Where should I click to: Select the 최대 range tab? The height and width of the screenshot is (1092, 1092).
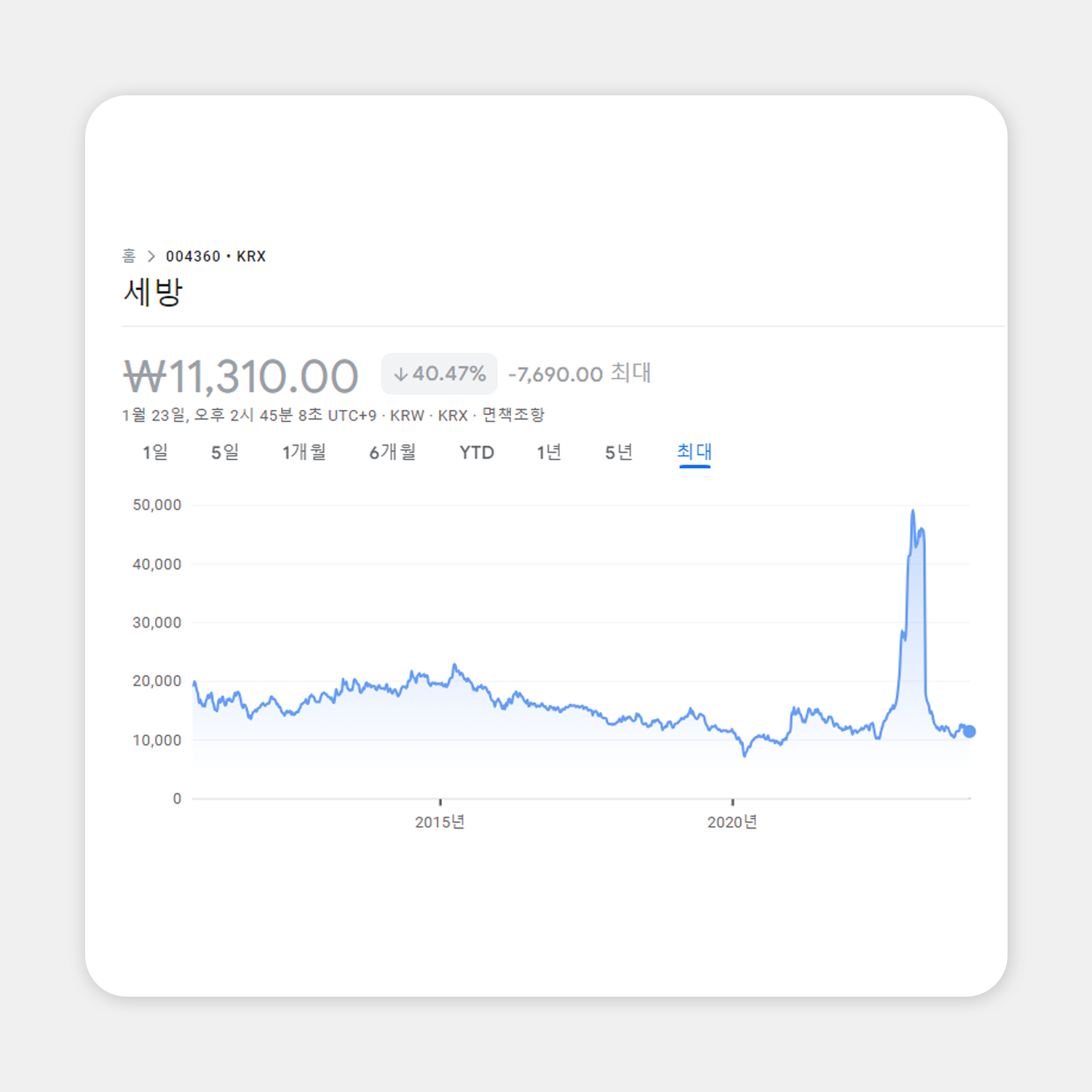click(695, 452)
